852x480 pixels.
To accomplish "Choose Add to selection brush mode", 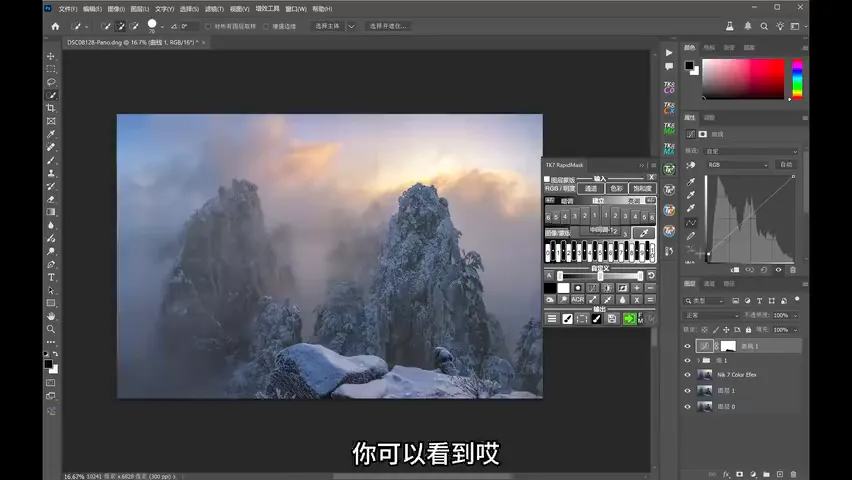I will pos(120,26).
